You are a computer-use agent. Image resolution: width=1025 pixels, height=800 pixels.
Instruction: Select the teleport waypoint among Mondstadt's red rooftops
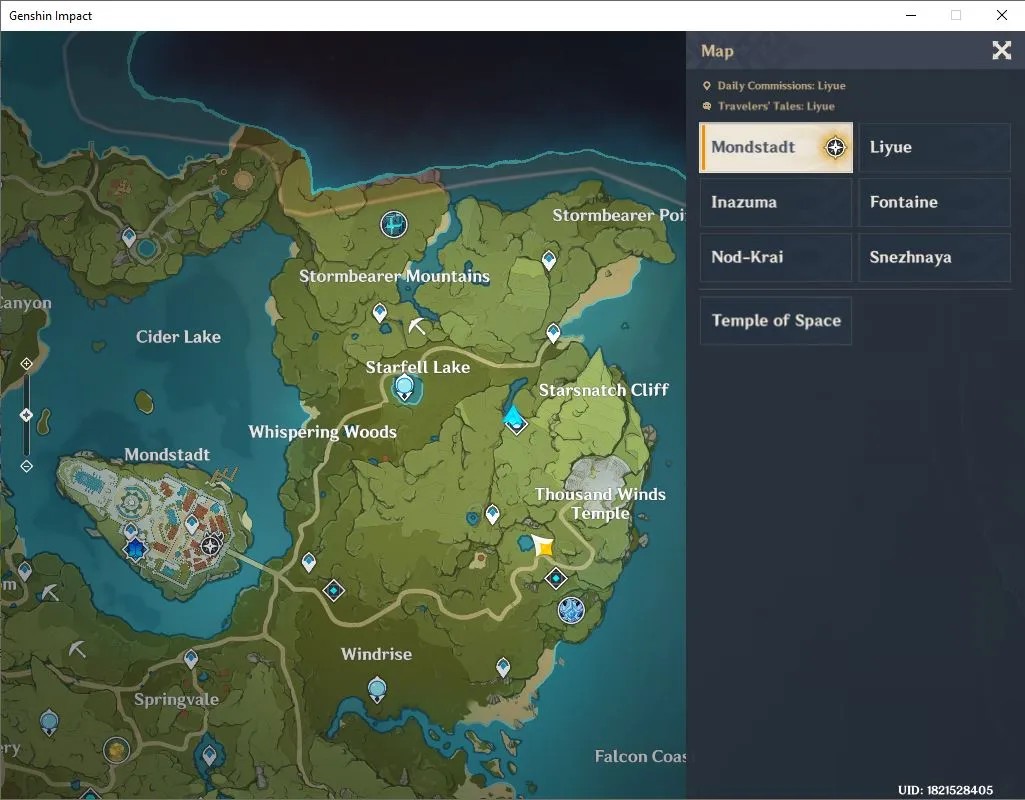tap(192, 524)
